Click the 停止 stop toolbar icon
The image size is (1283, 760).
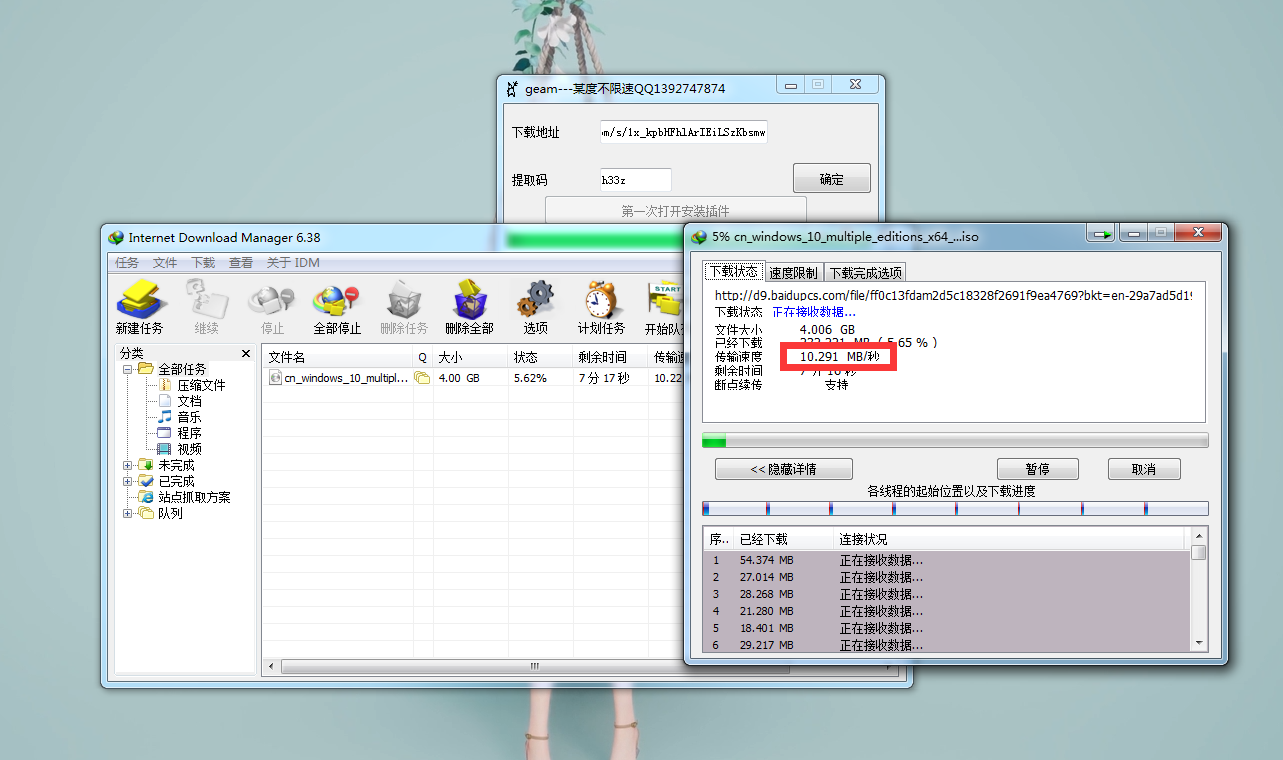[272, 307]
